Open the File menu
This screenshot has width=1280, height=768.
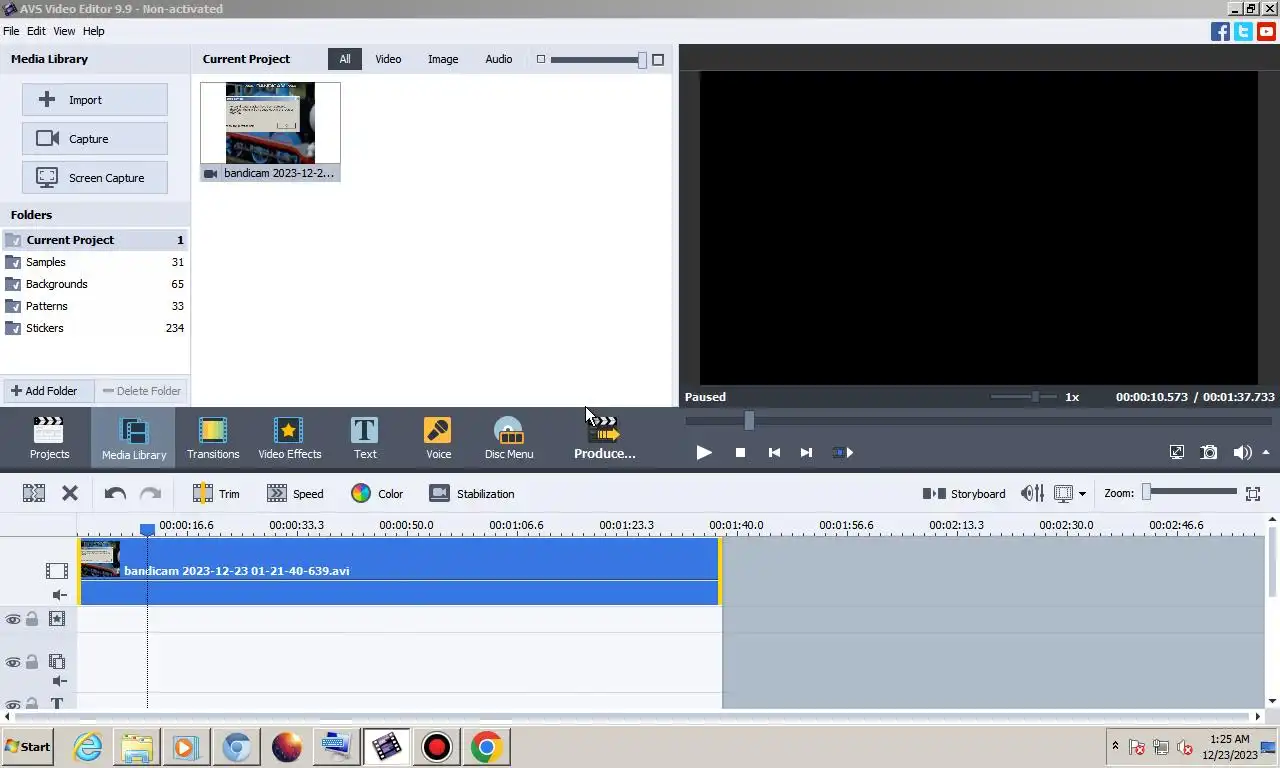[11, 31]
